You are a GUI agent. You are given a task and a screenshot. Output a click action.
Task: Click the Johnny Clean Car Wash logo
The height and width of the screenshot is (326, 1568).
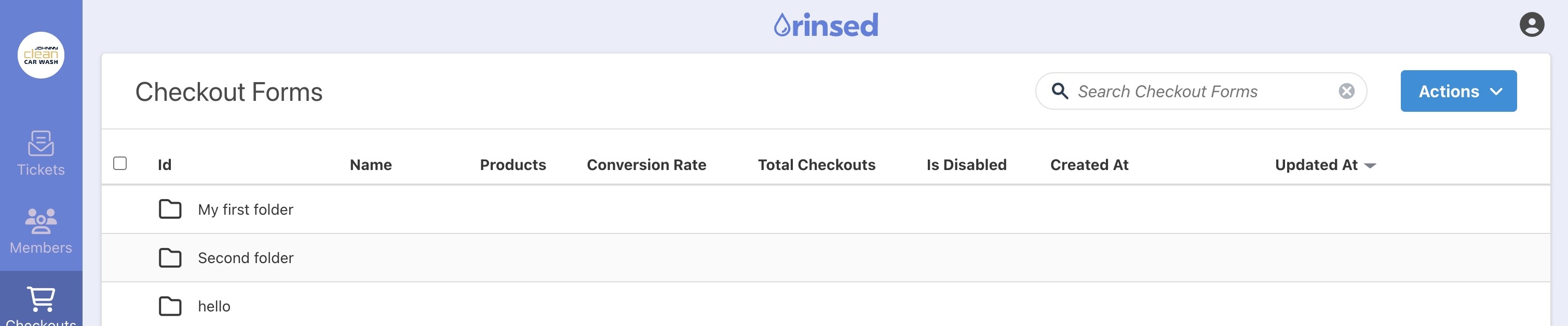tap(41, 56)
